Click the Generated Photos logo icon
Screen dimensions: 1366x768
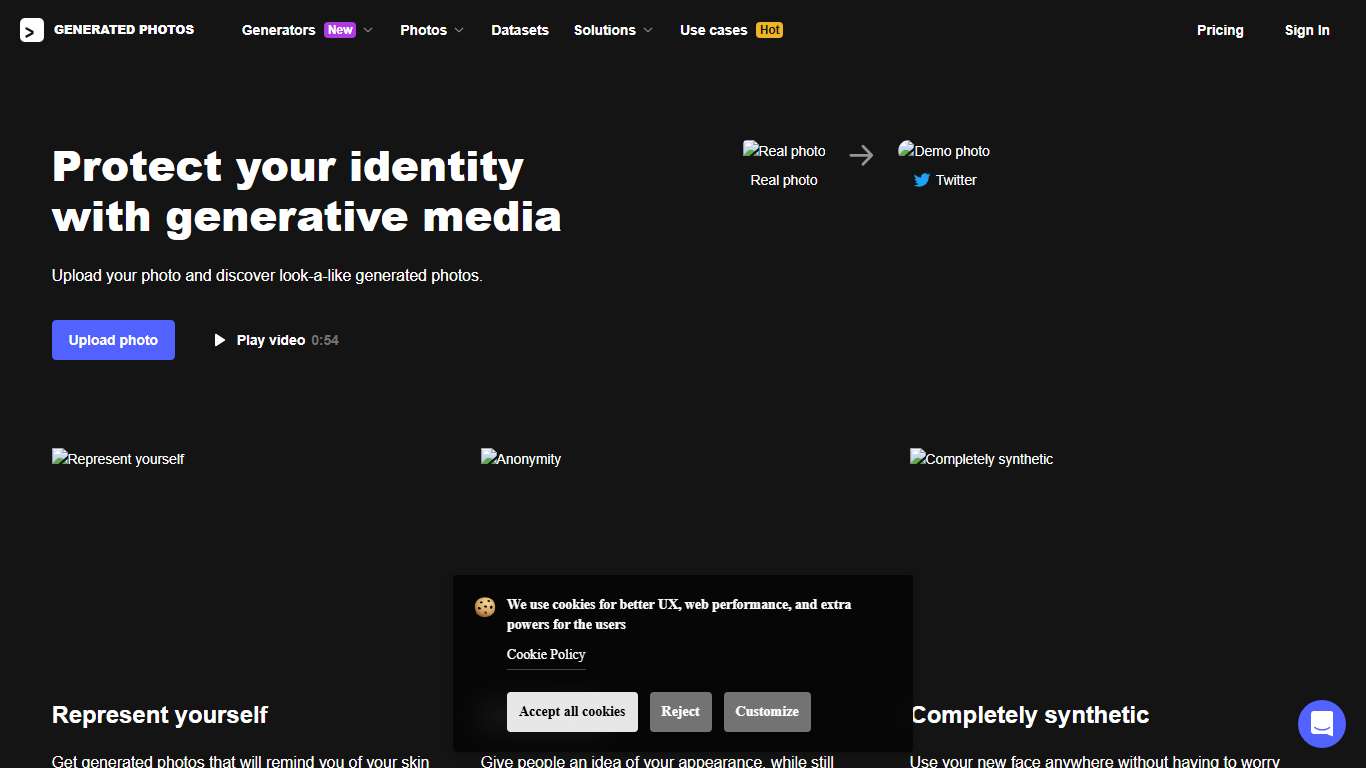(x=31, y=30)
